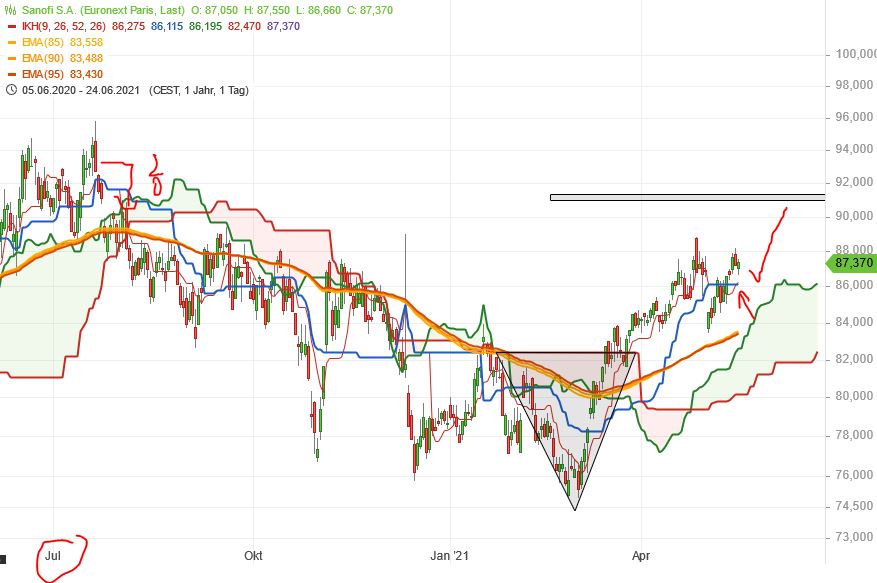Screen dimensions: 877x583
Task: Click the green 87,370 price flag
Action: (x=849, y=263)
